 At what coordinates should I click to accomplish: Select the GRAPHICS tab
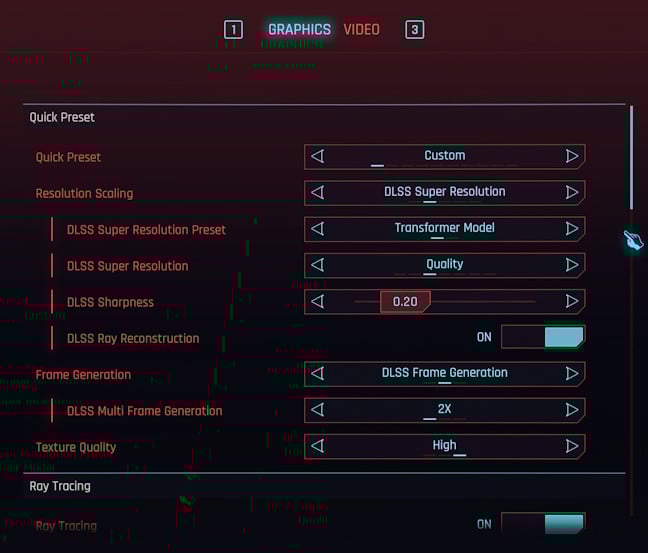coord(299,29)
